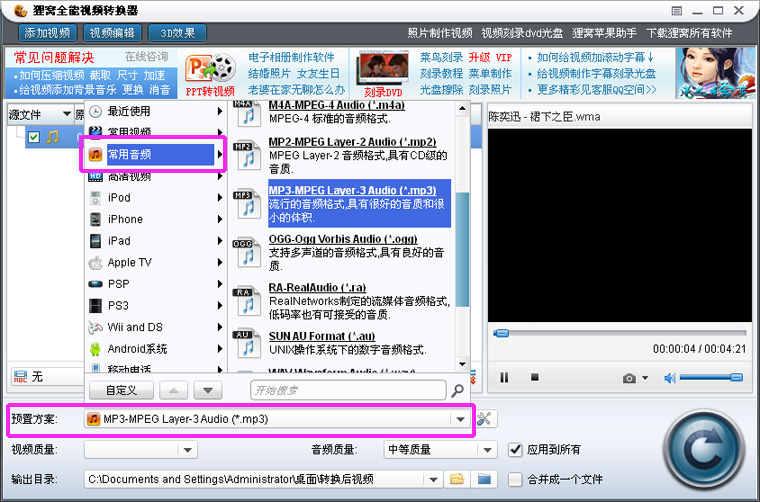Image resolution: width=760 pixels, height=502 pixels.
Task: Open the app options menu icon in title bar
Action: point(677,11)
